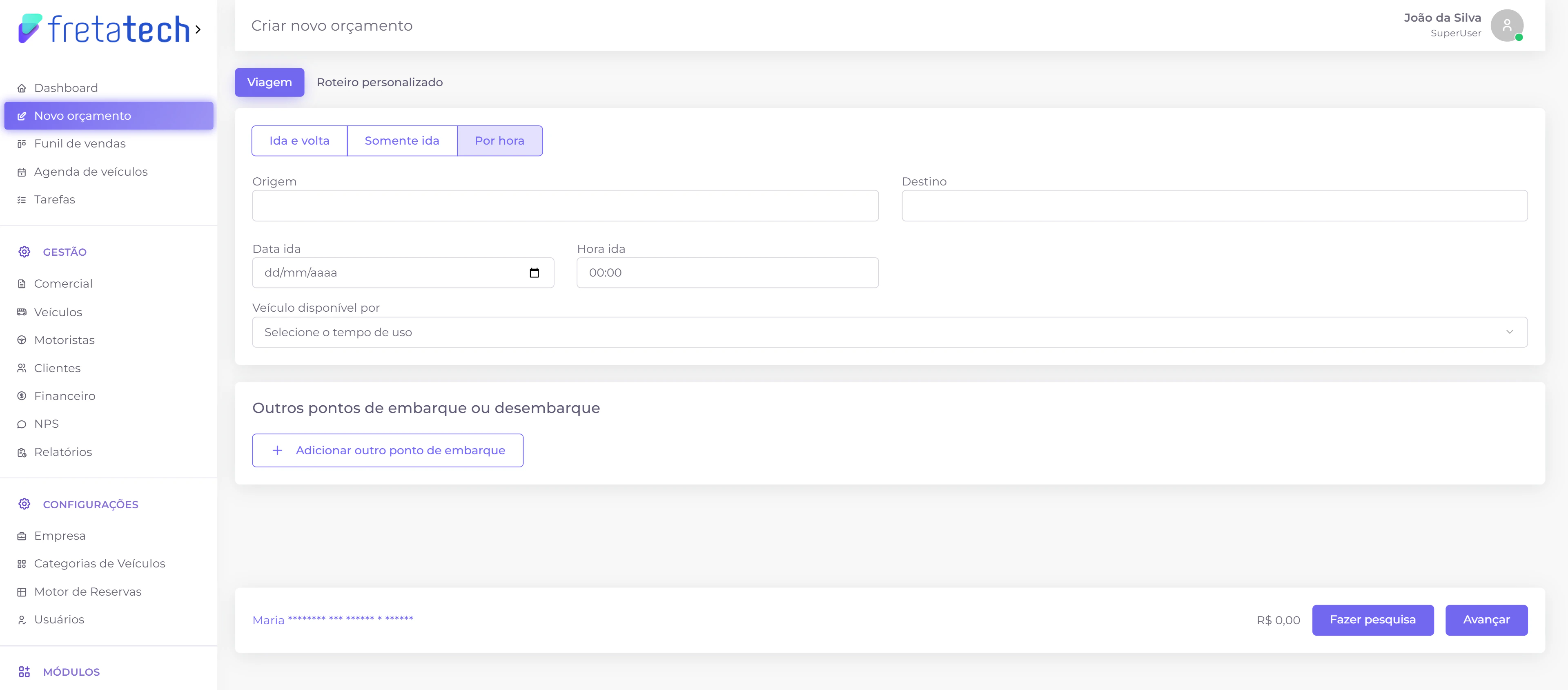Click Adicionar outro ponto de embarque button
This screenshot has height=690, width=1568.
tap(388, 450)
